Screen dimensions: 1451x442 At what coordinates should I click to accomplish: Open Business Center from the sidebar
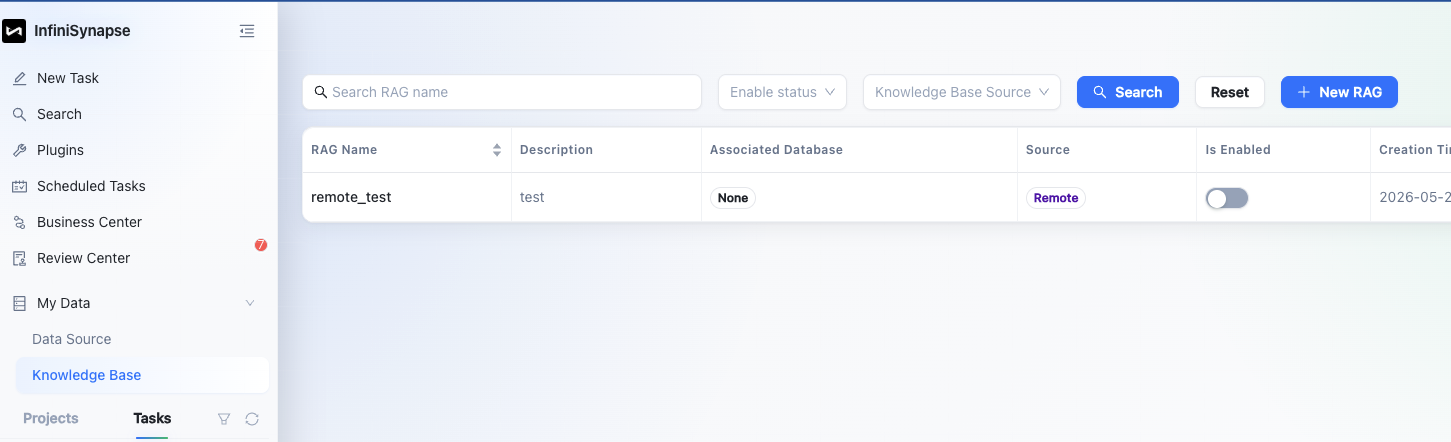tap(89, 222)
